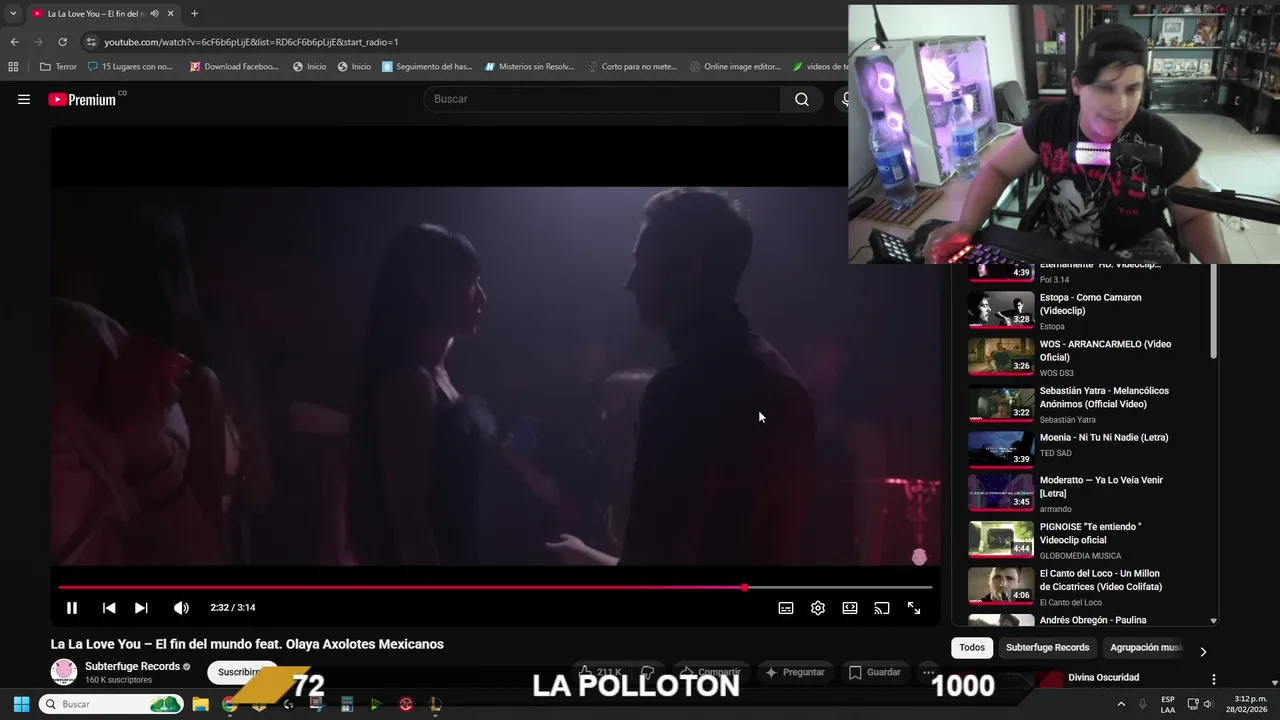Open Chrome from the taskbar
Image resolution: width=1280 pixels, height=720 pixels.
pyautogui.click(x=230, y=704)
